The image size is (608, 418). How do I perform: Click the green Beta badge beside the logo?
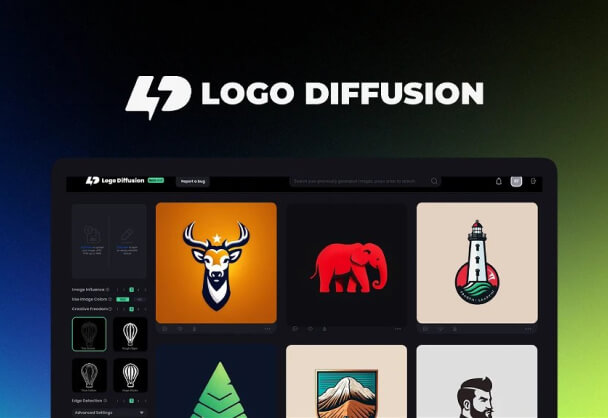(x=156, y=180)
